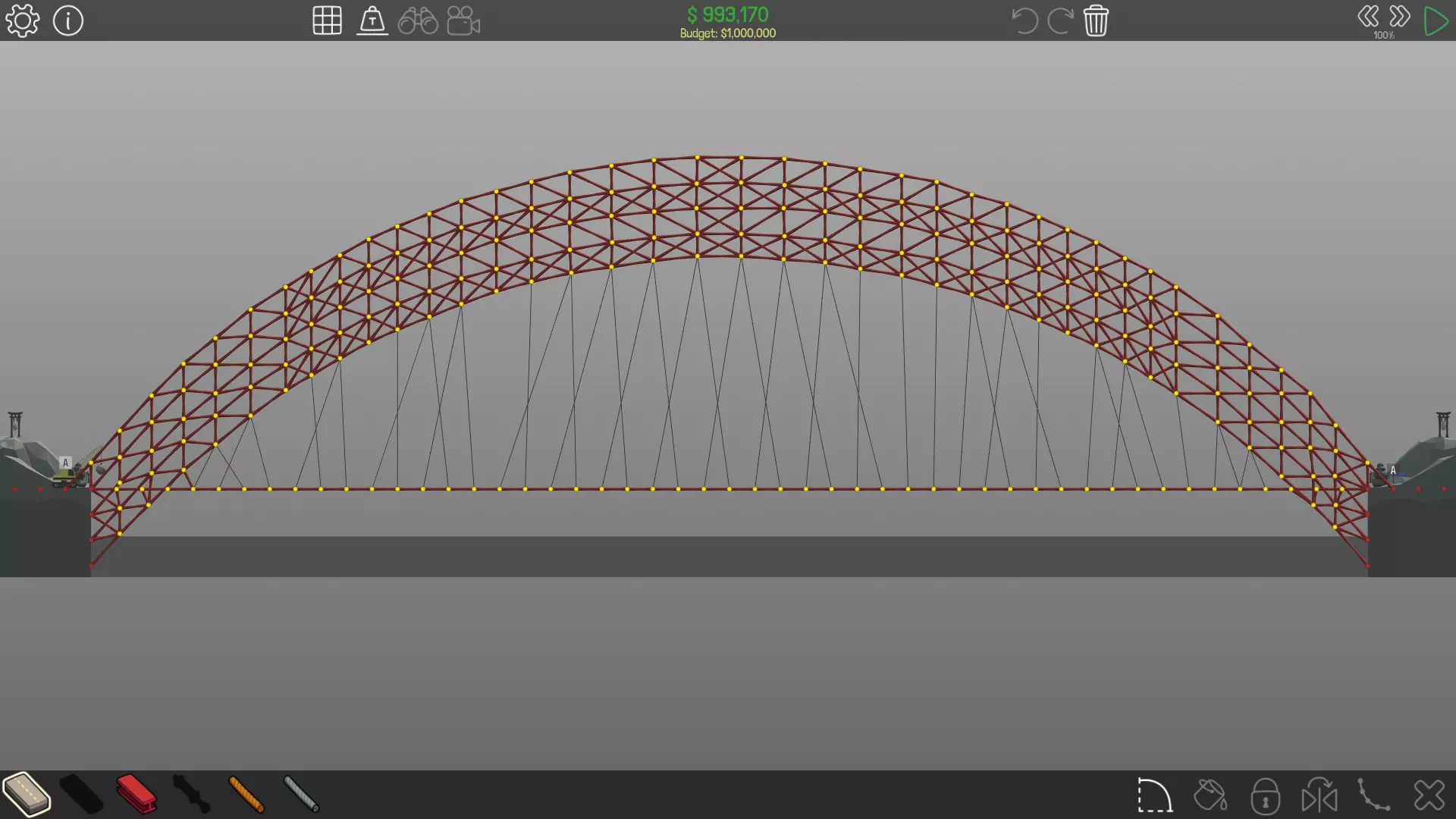Decrease the simulation speed
Viewport: 1456px width, 819px height.
coord(1368,17)
